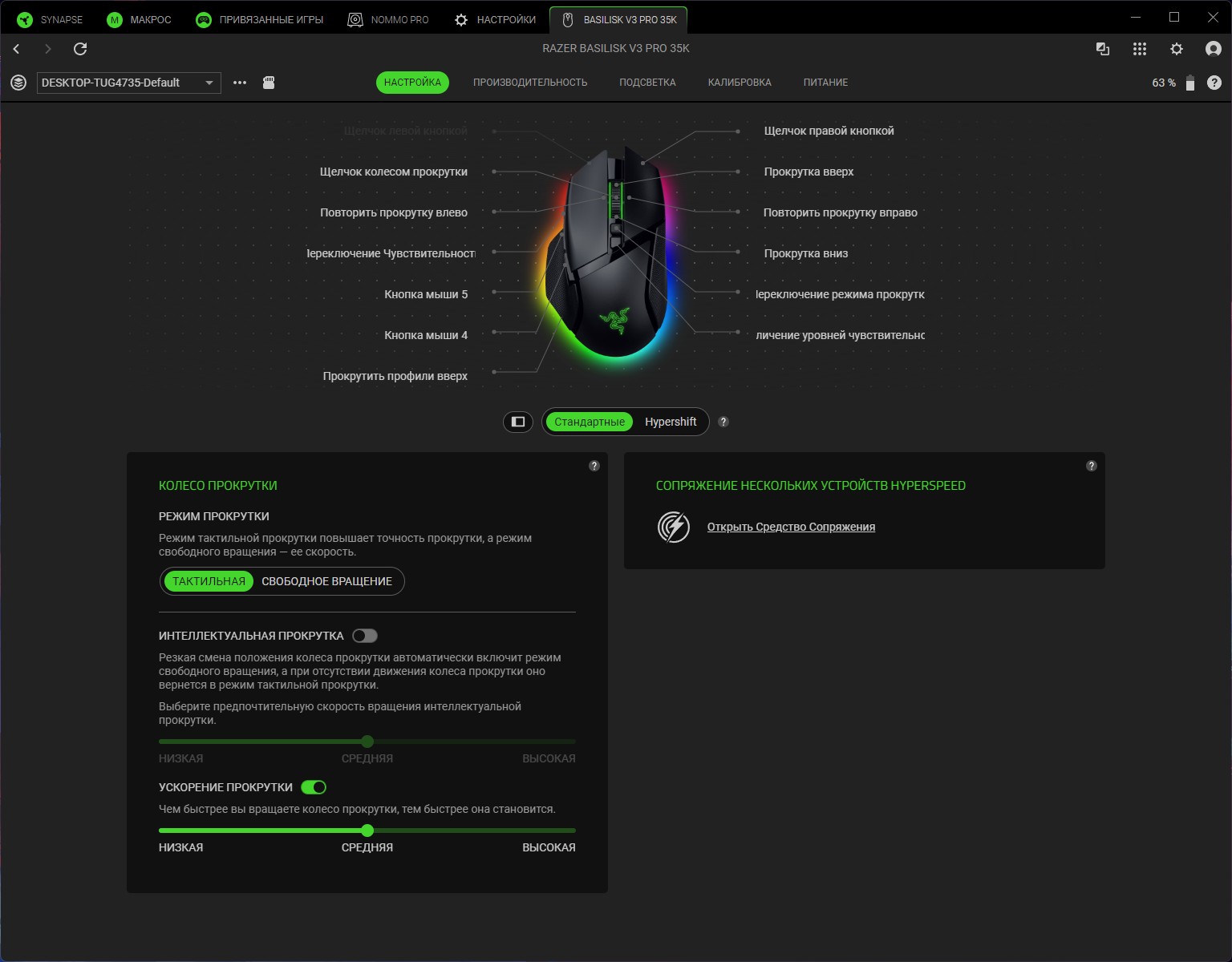Viewport: 1232px width, 962px height.
Task: Open the НАСТРОЙКИ top tab
Action: click(x=495, y=19)
